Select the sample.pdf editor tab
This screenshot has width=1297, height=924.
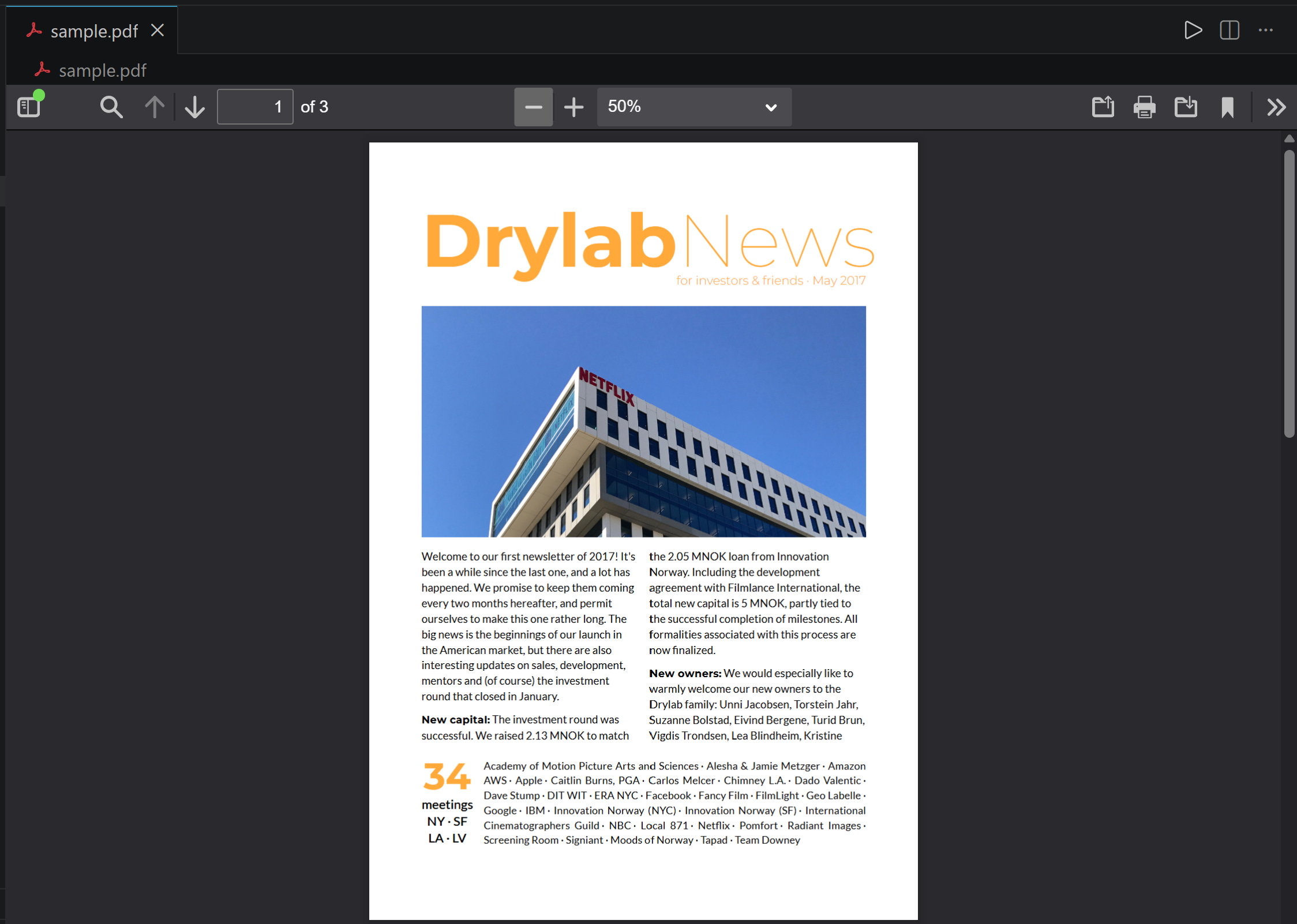(x=92, y=30)
